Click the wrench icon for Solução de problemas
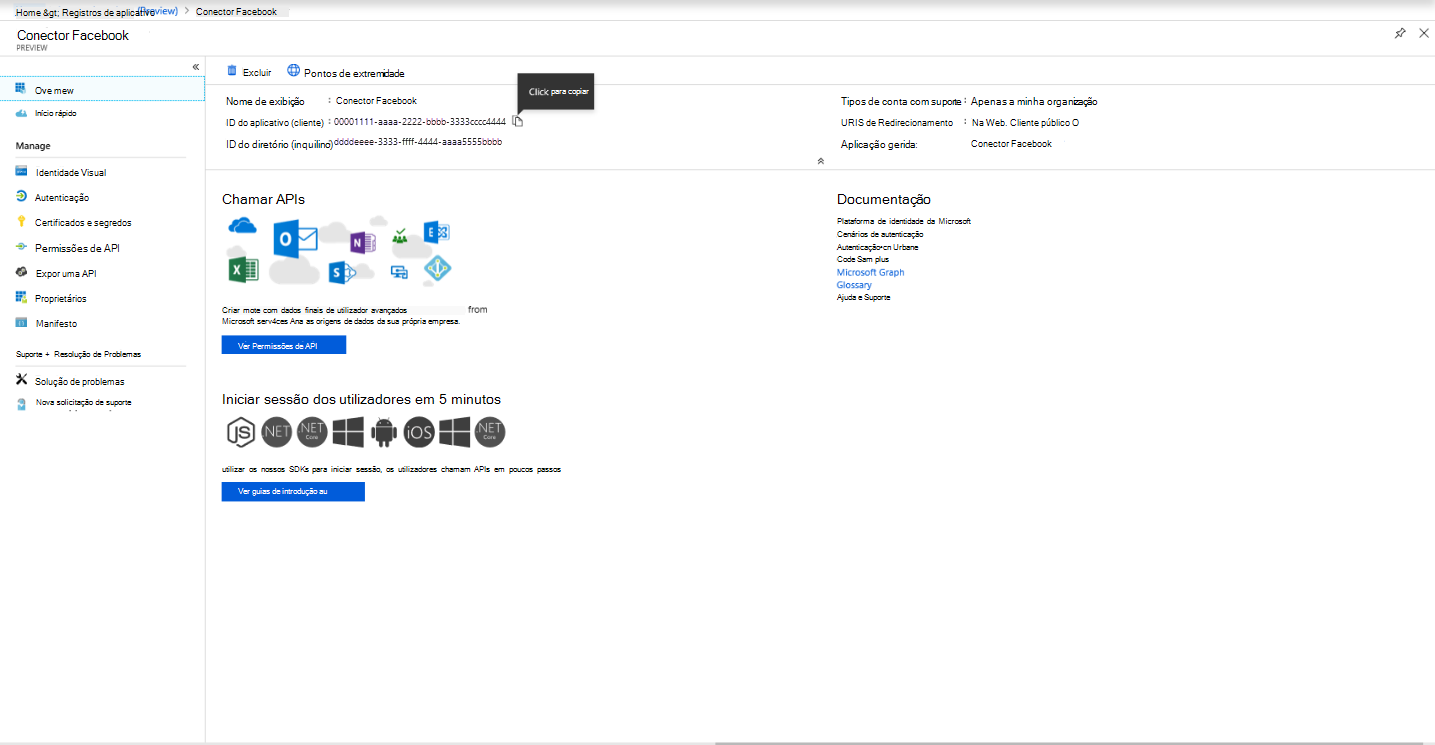This screenshot has height=745, width=1435. (x=21, y=380)
